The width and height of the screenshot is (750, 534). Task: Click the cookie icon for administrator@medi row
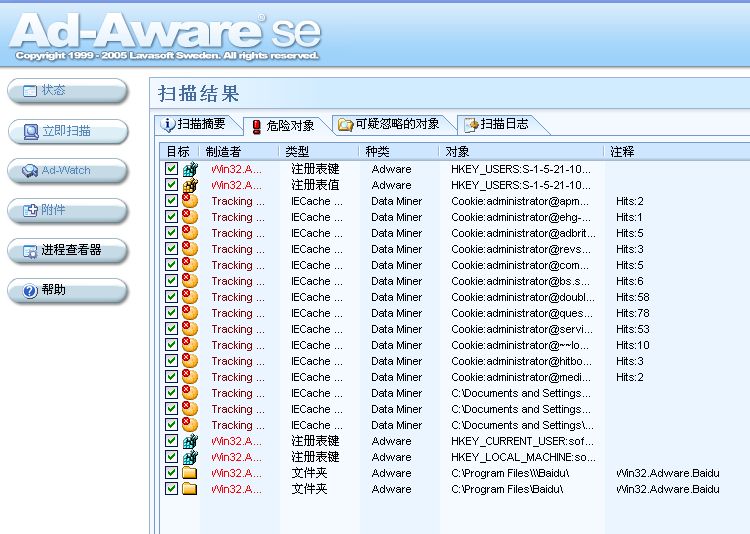coord(190,377)
